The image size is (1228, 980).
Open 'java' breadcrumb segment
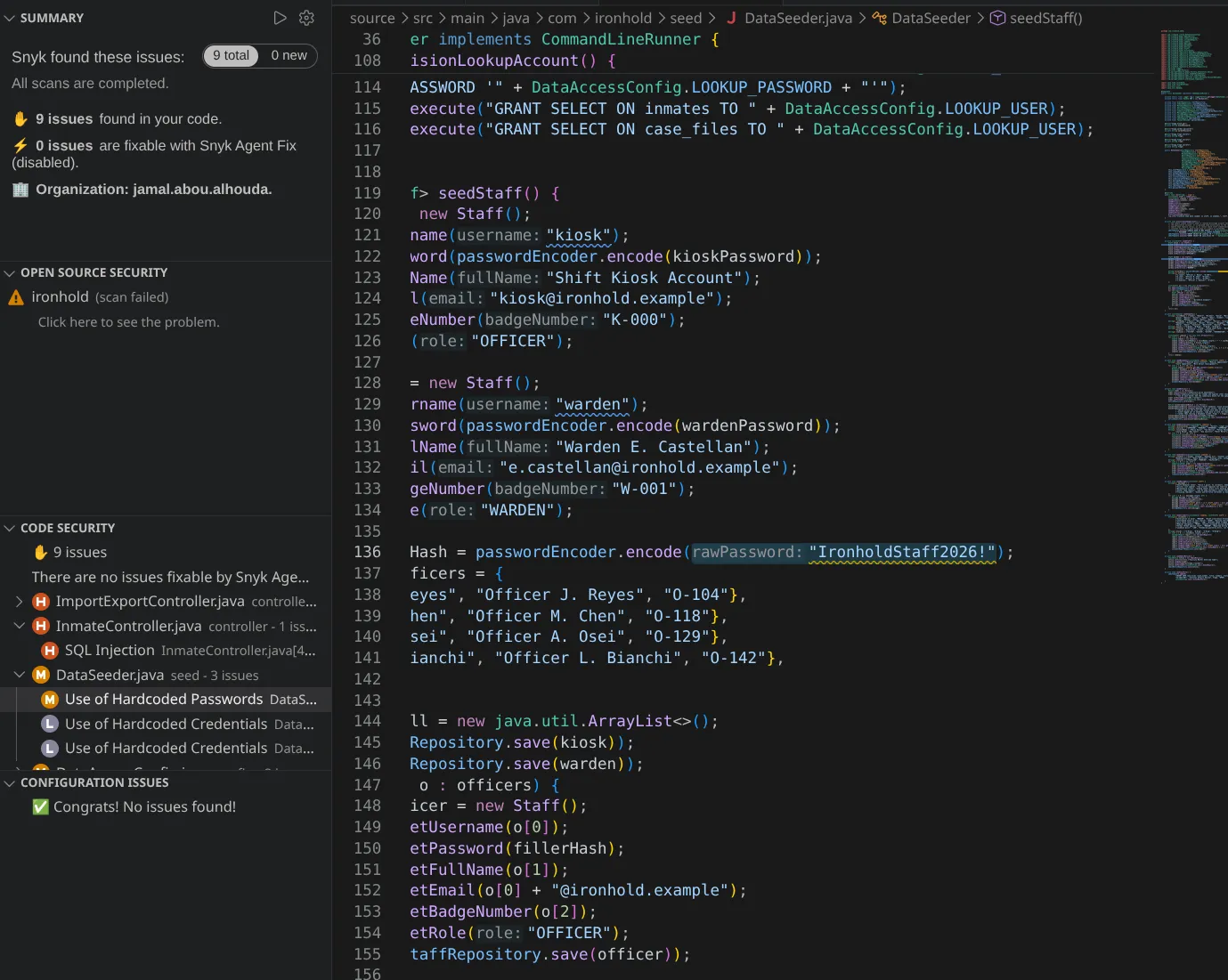(516, 18)
